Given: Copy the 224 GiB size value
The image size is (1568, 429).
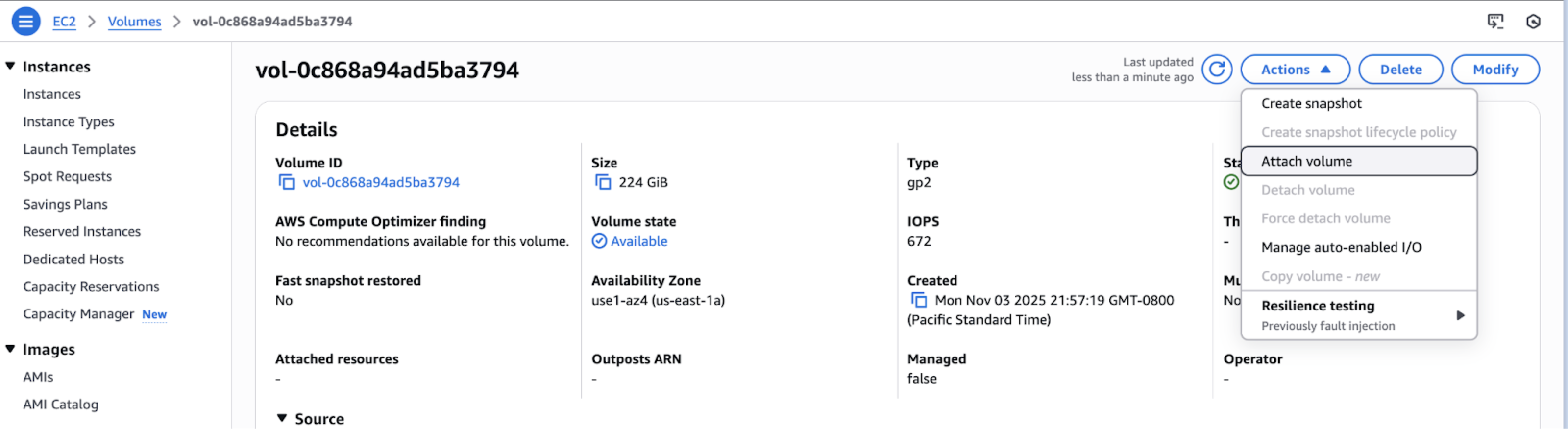Looking at the screenshot, I should (603, 183).
